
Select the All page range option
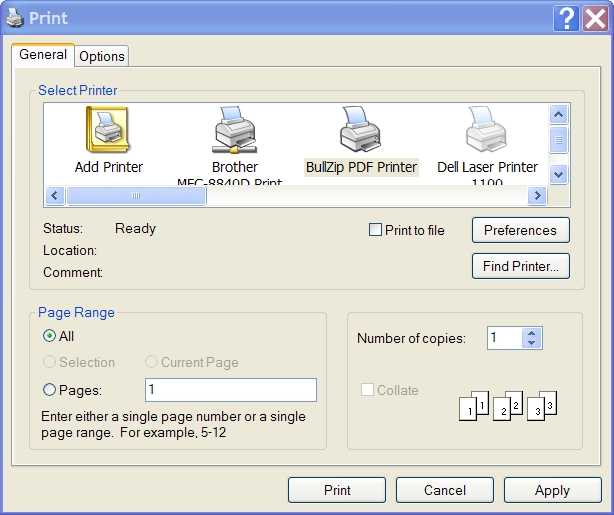pyautogui.click(x=49, y=336)
